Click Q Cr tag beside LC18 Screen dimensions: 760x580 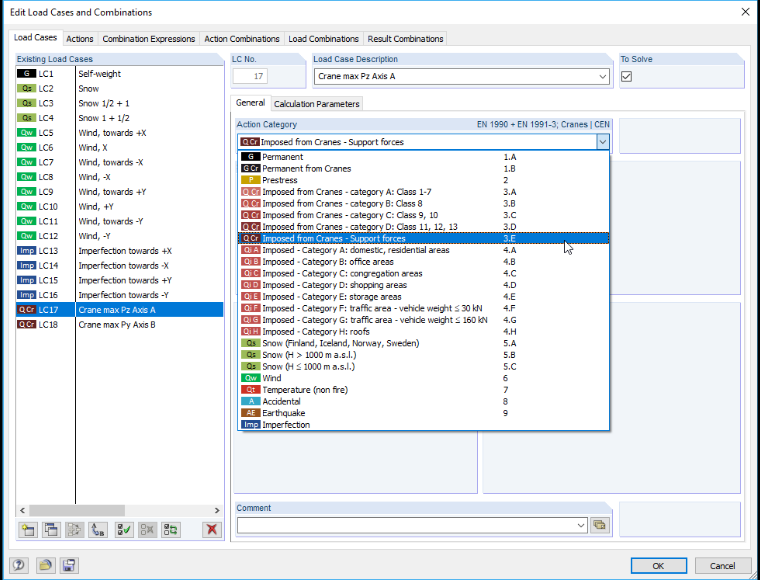pyautogui.click(x=27, y=325)
